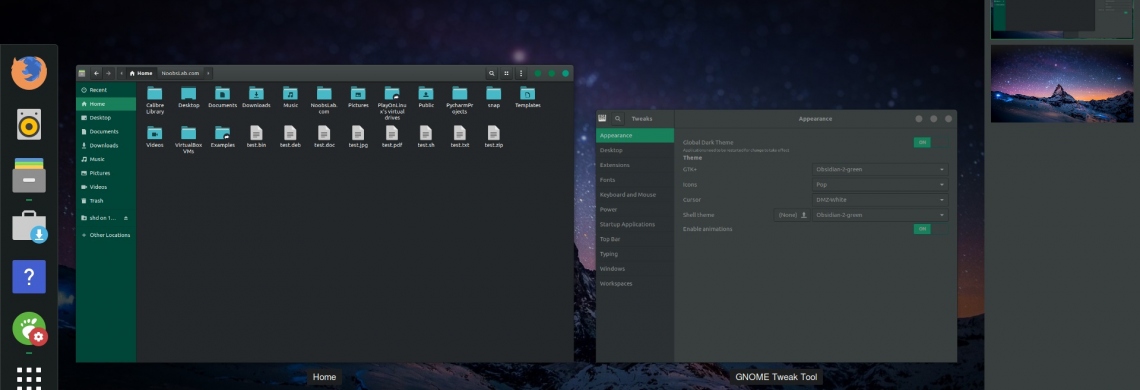Viewport: 1140px width, 390px height.
Task: Eject the shd network mount in sidebar
Action: (126, 218)
